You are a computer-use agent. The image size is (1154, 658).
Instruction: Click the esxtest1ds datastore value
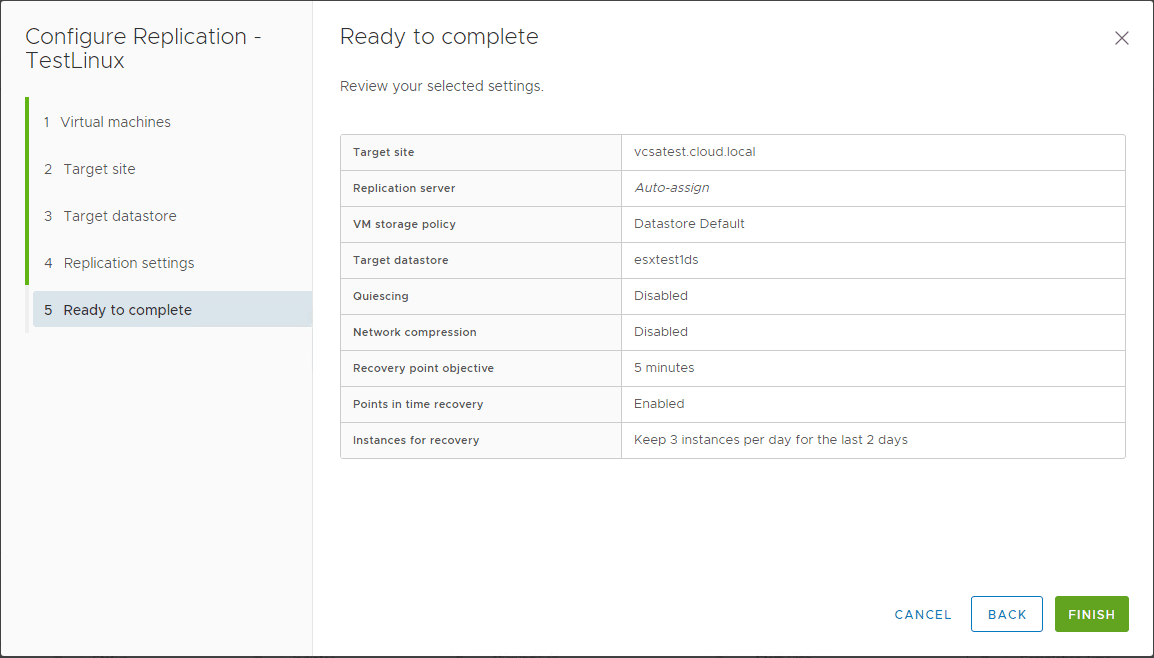[x=667, y=260]
